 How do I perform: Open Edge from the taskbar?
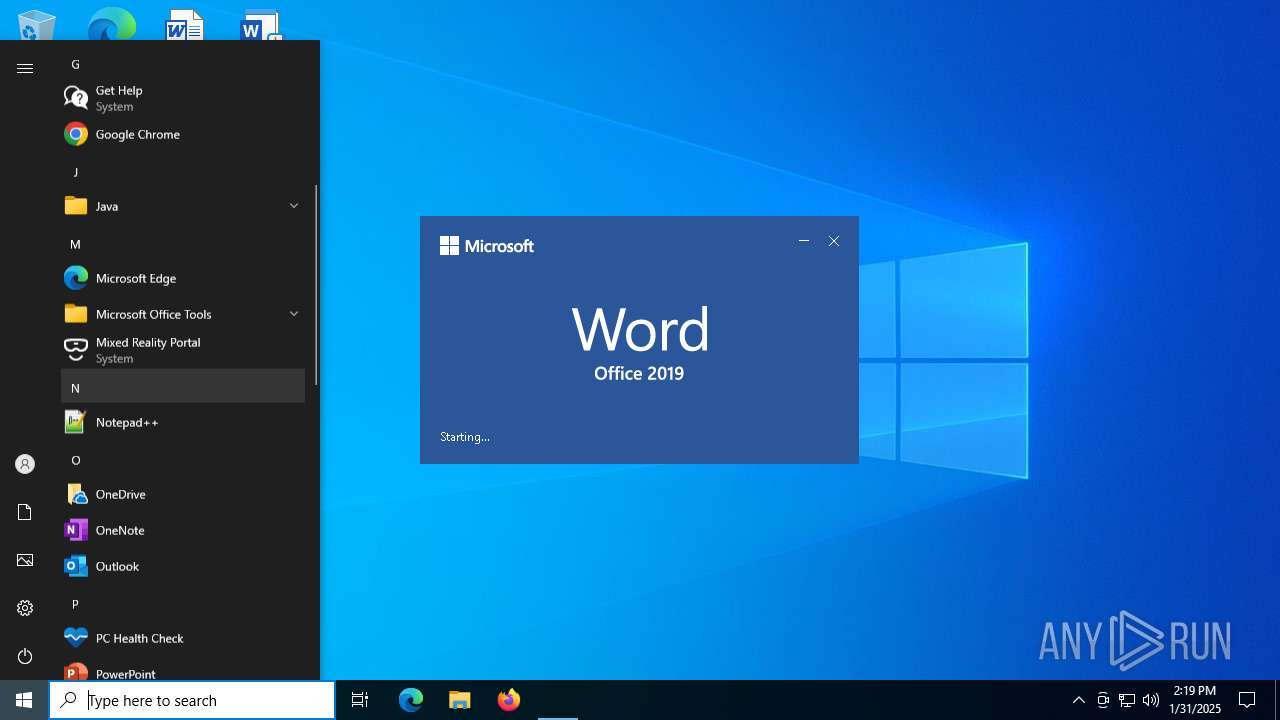(x=411, y=700)
